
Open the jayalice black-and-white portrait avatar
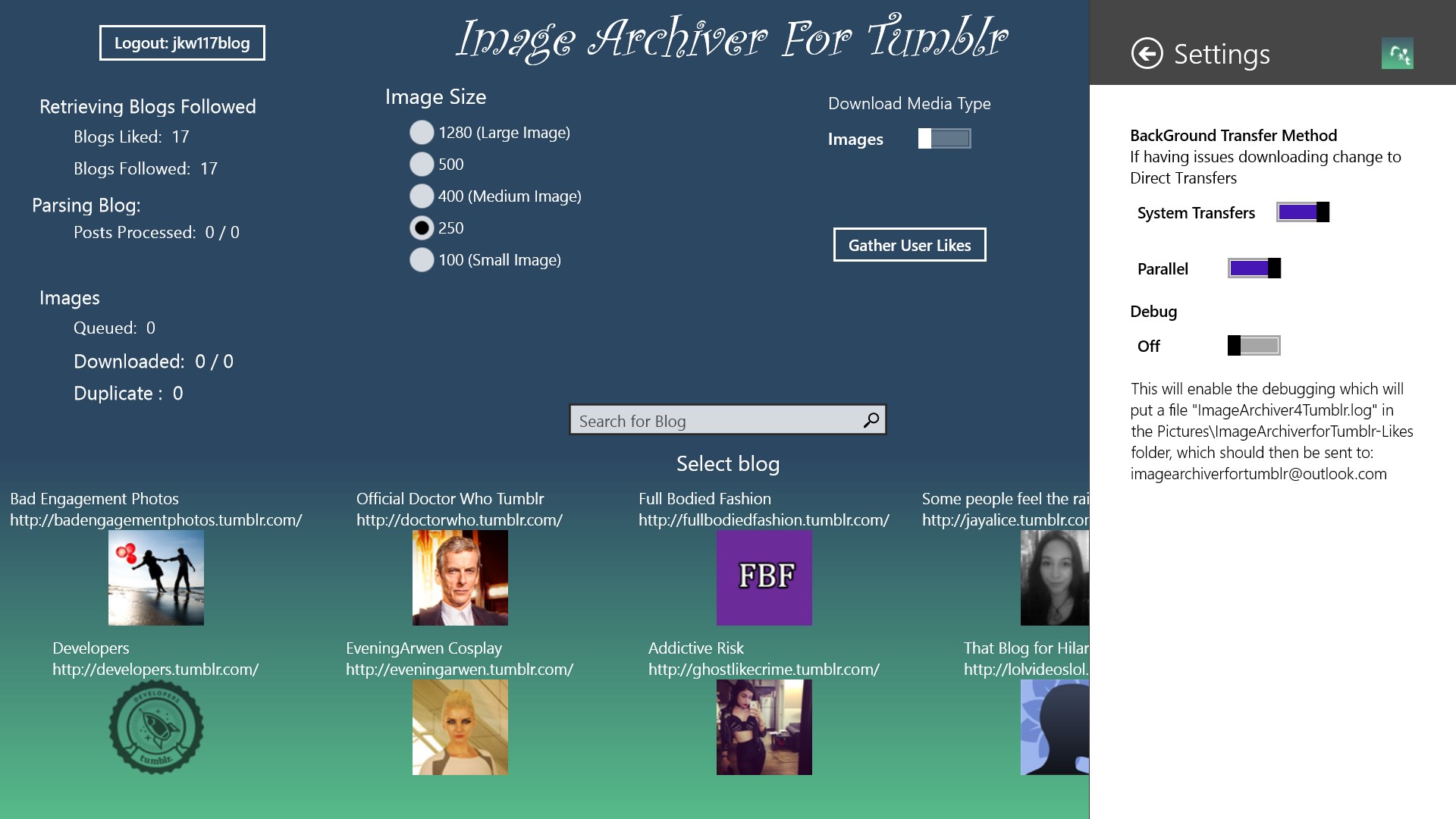[1054, 578]
